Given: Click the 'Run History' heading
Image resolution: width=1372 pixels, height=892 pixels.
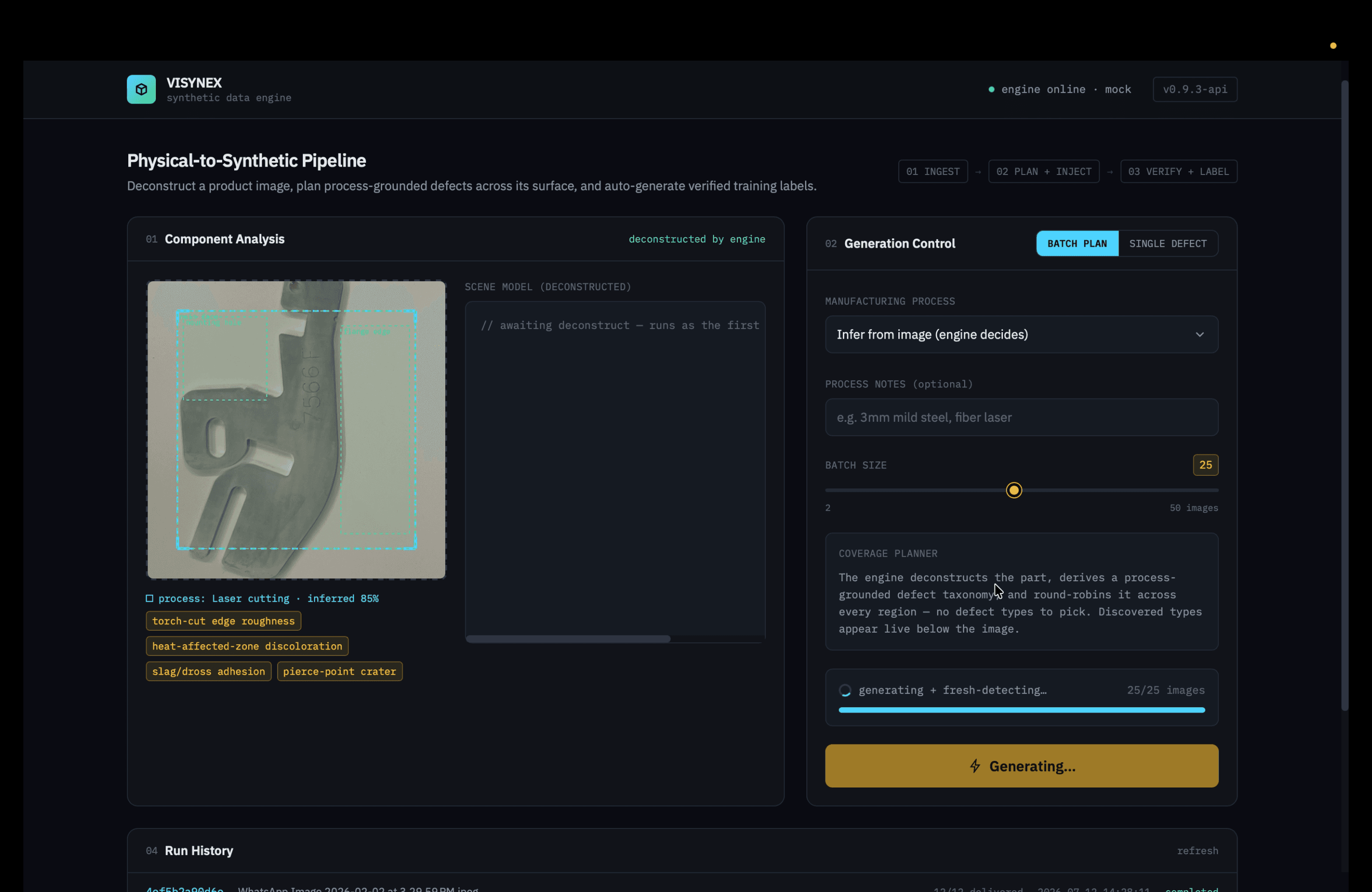Looking at the screenshot, I should 199,850.
